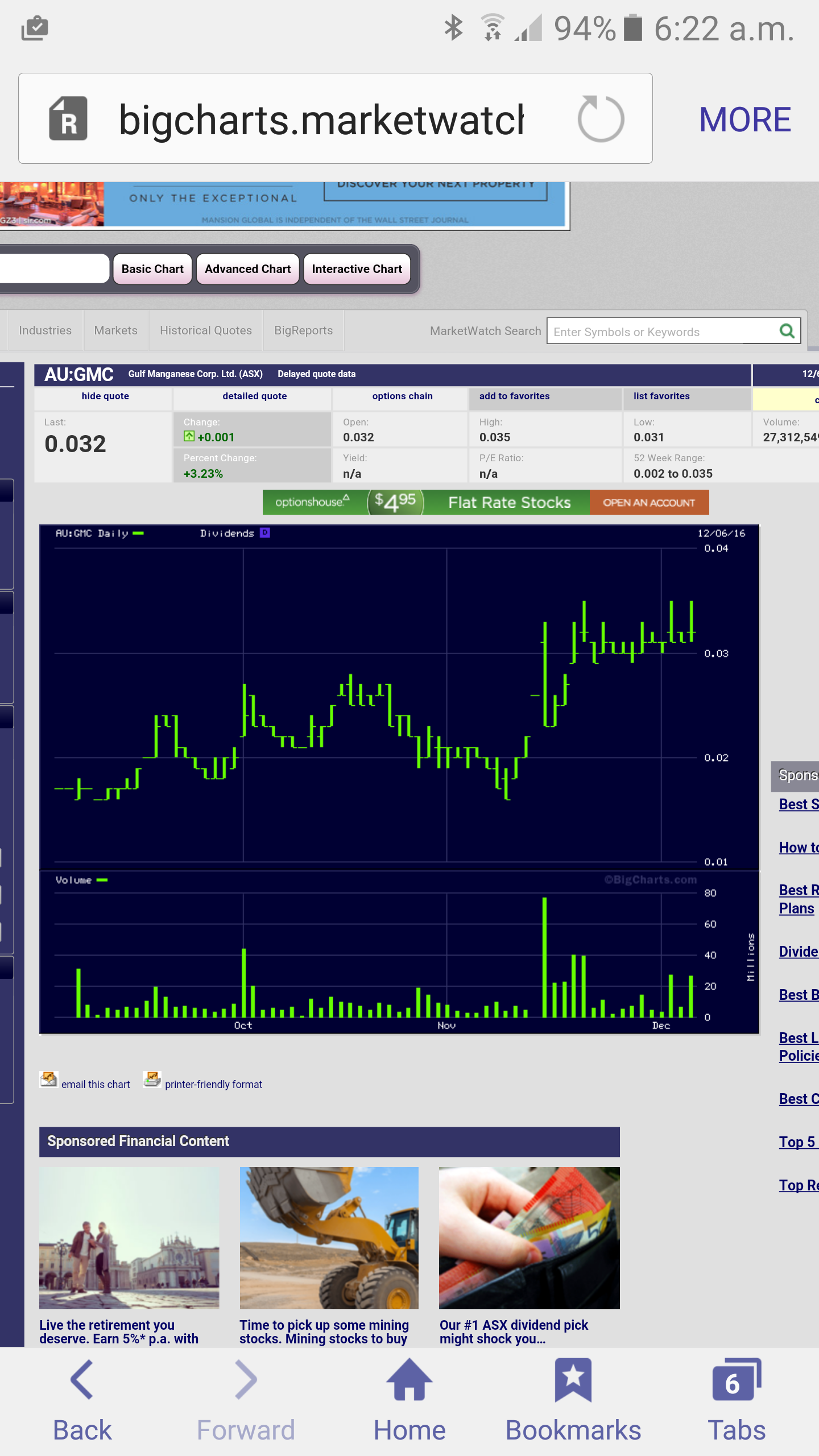Open the detailed quote link
The width and height of the screenshot is (819, 1456).
tap(254, 396)
